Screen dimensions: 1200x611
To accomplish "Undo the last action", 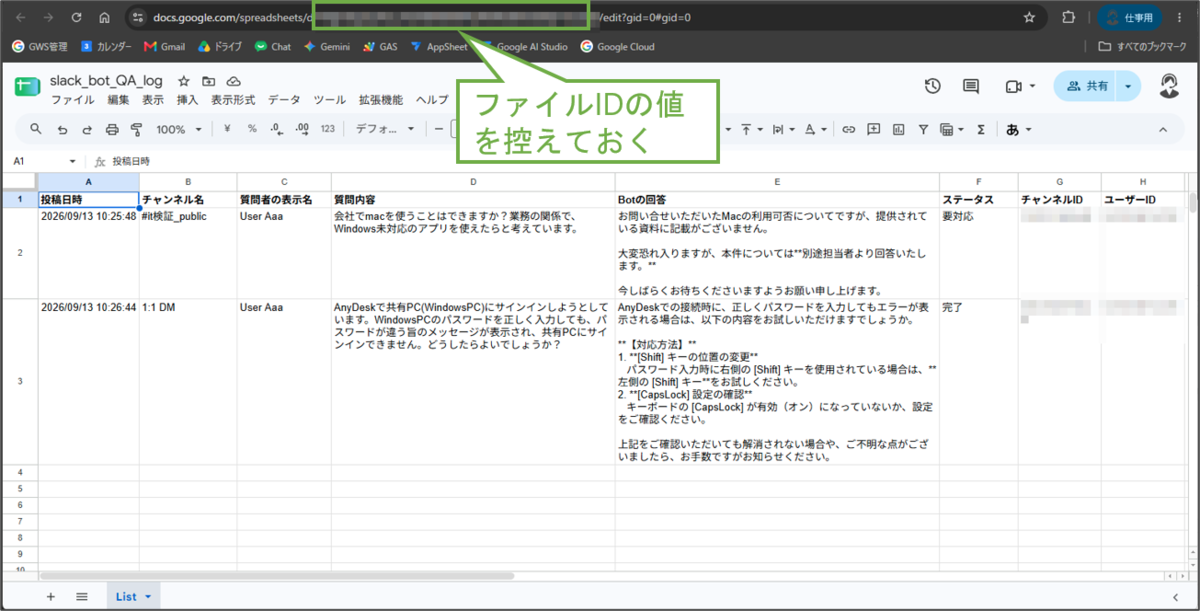I will tap(62, 129).
